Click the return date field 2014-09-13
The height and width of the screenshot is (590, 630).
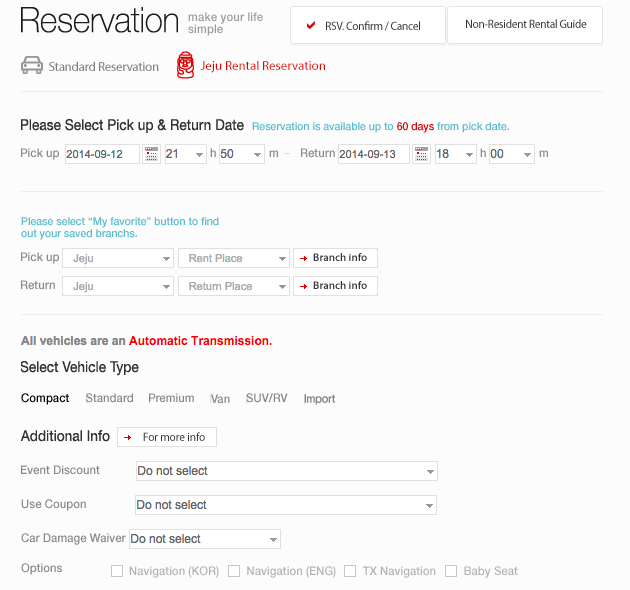[x=374, y=154]
